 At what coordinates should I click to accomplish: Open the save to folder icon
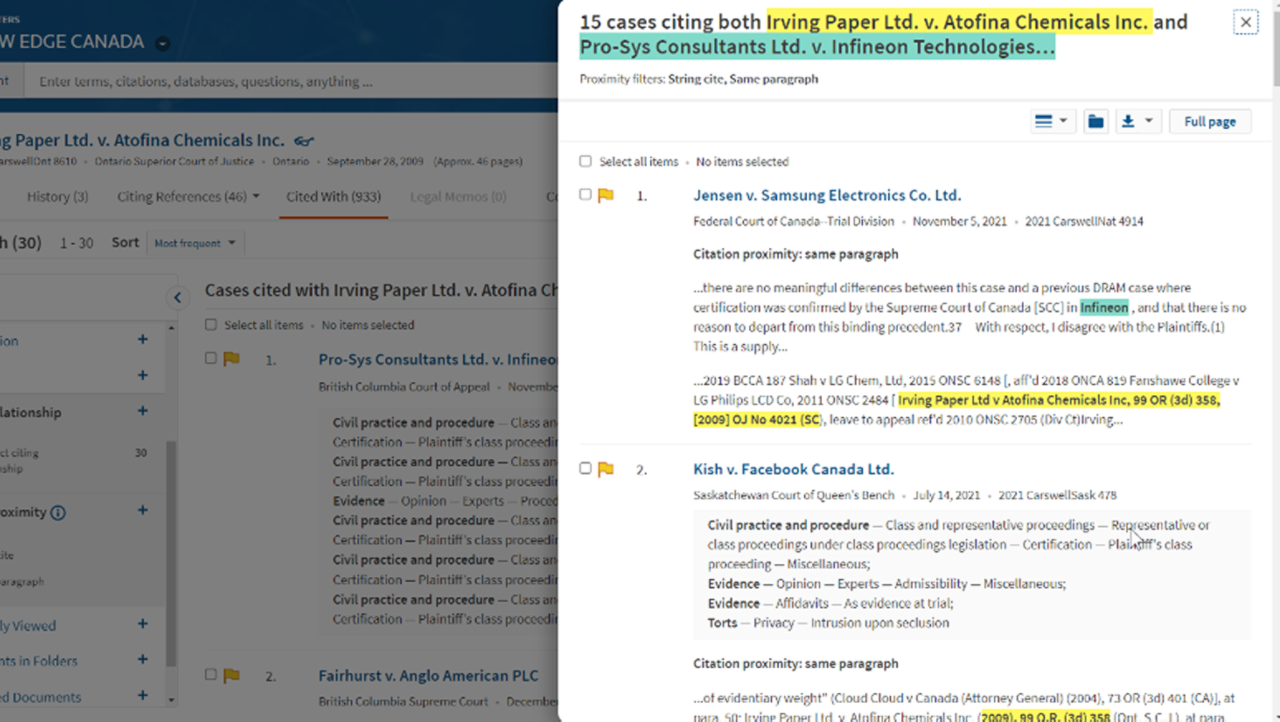(x=1096, y=122)
